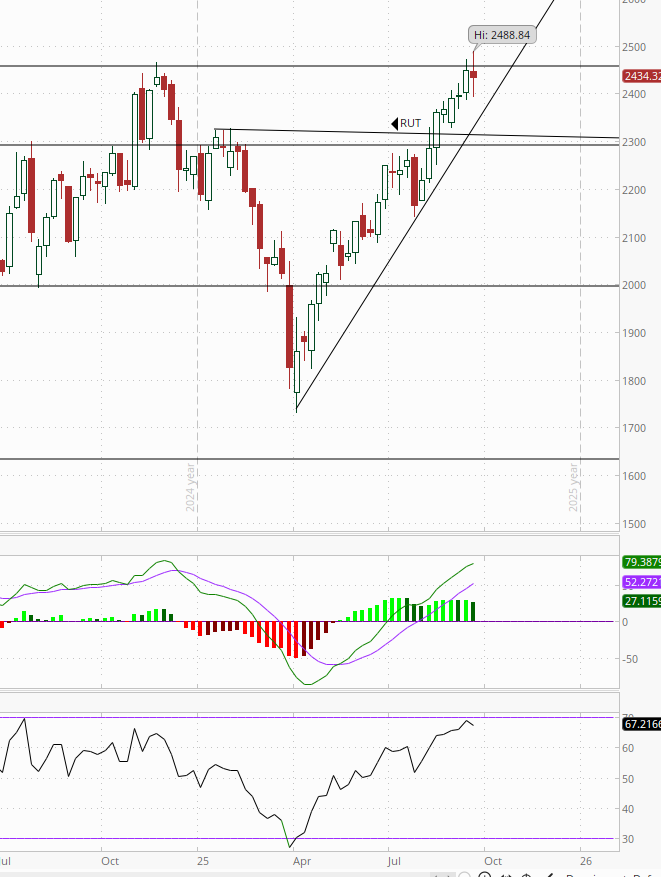Screen dimensions: 661x877
Task: Select the RUT symbol label arrow
Action: pos(394,123)
